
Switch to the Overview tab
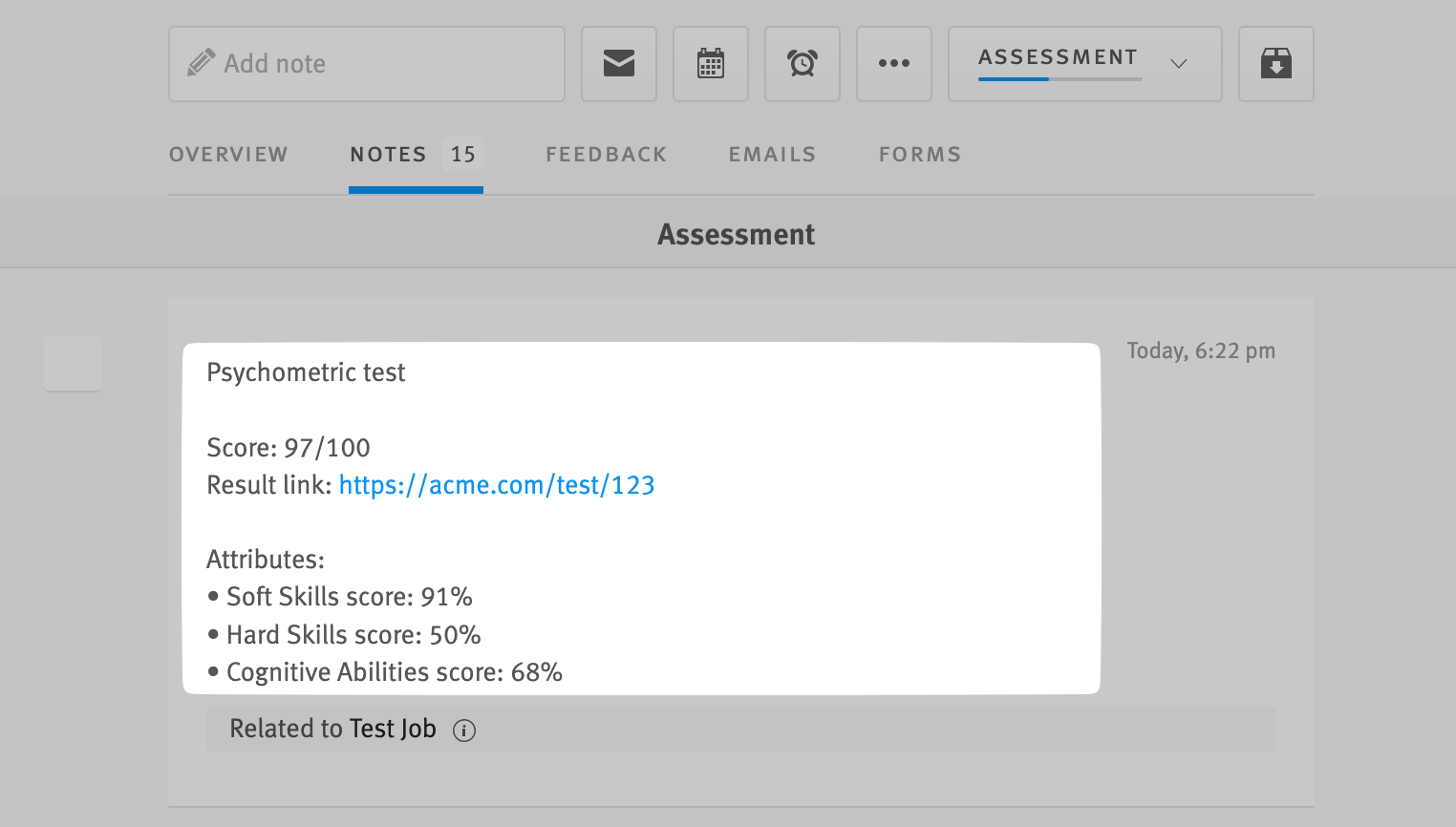[228, 155]
